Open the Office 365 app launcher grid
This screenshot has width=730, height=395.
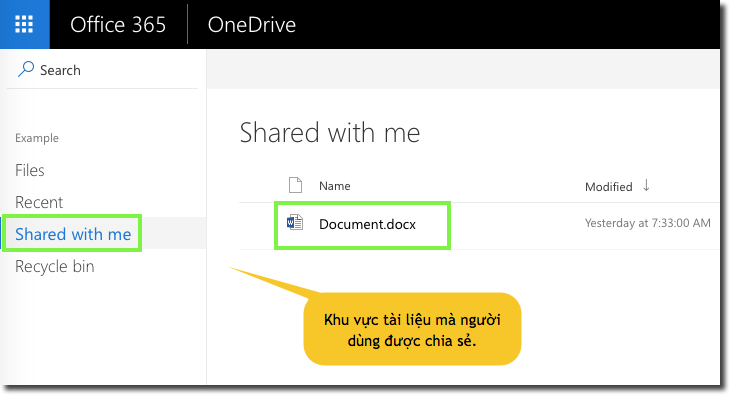pyautogui.click(x=24, y=24)
